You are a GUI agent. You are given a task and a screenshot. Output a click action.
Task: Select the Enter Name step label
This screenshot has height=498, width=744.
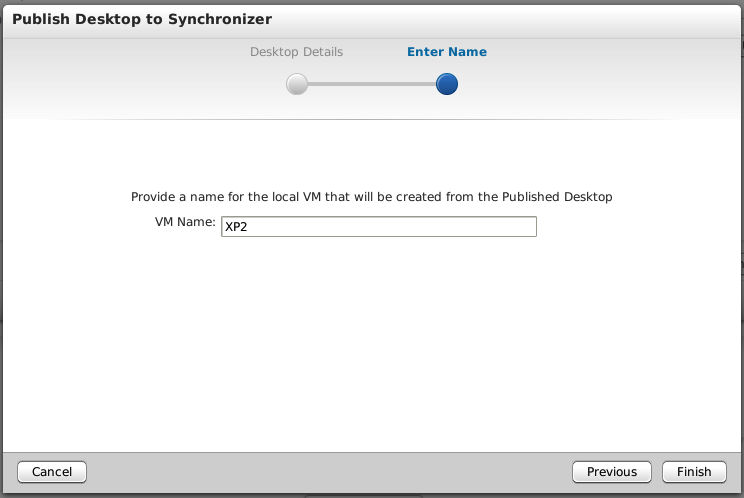click(x=446, y=52)
